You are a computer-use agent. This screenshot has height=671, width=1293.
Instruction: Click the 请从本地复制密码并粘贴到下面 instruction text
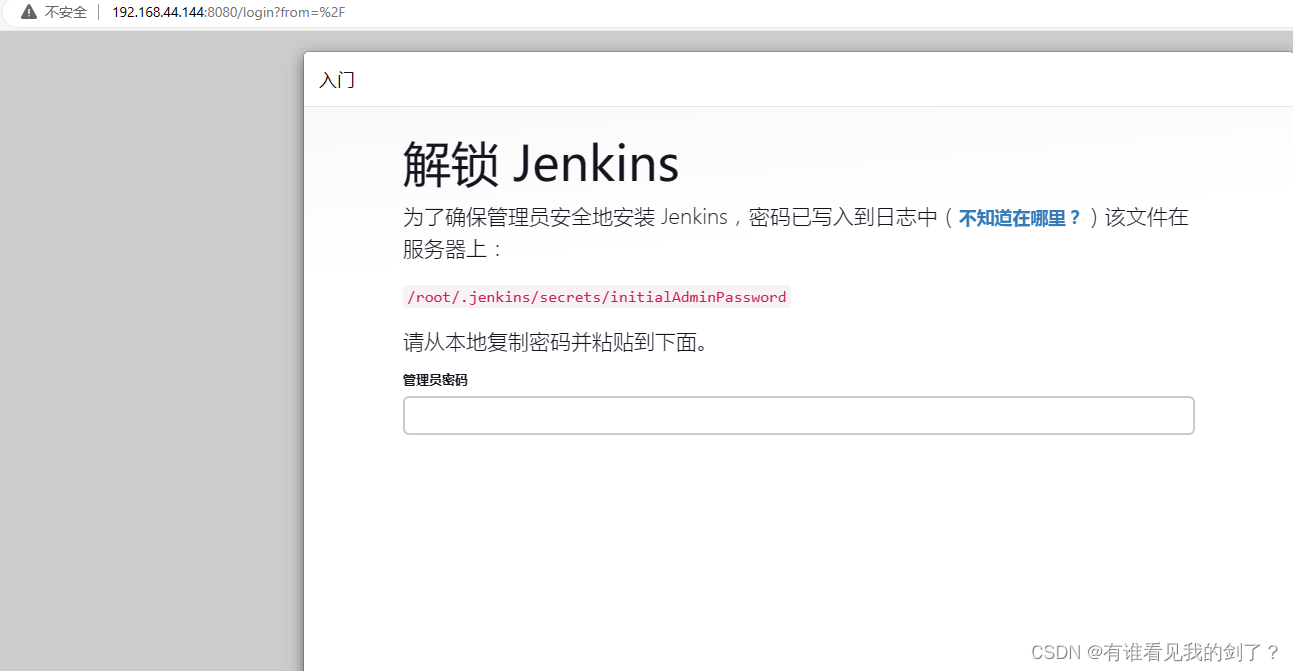556,343
